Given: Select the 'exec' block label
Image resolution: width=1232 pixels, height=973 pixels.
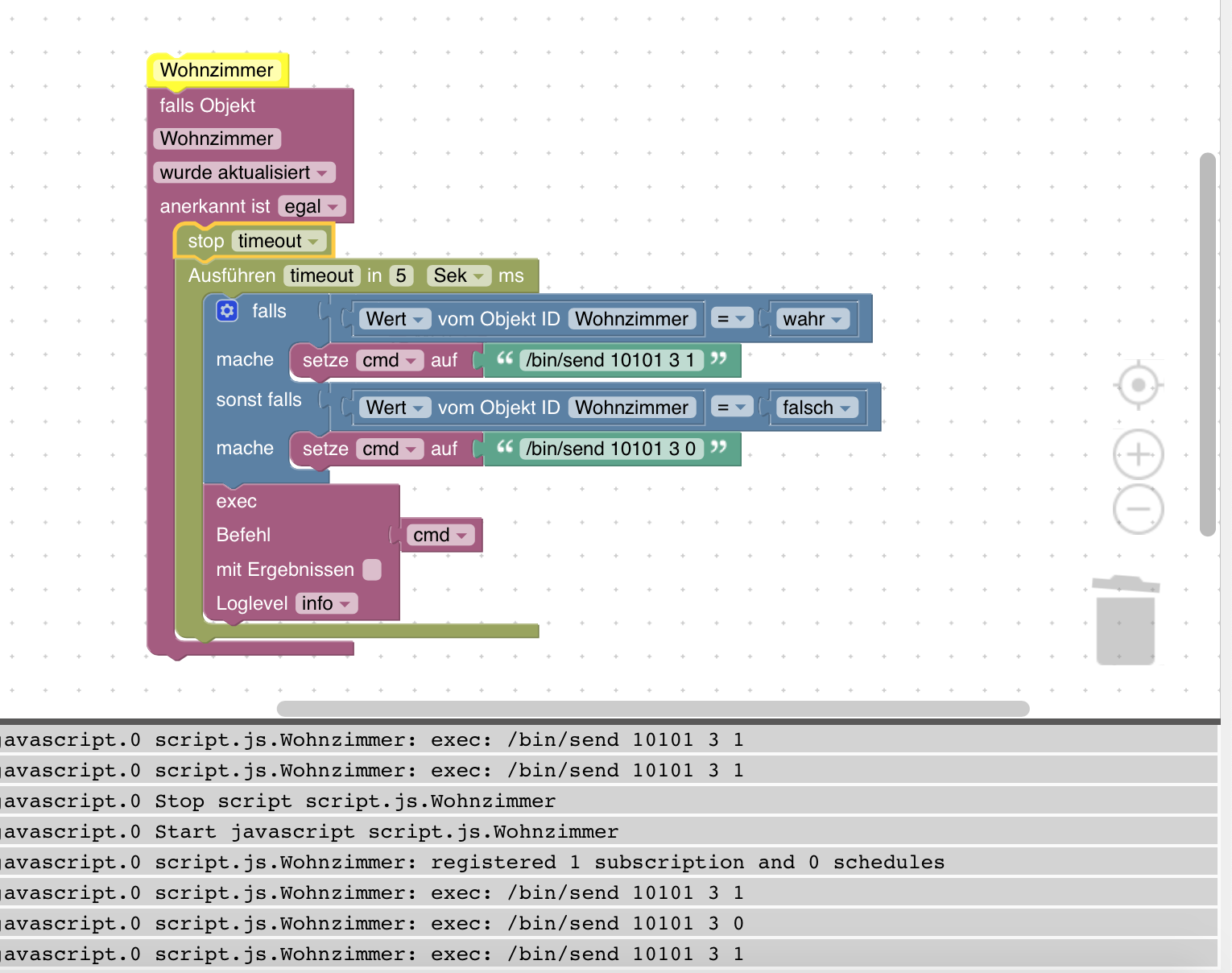Looking at the screenshot, I should tap(236, 501).
